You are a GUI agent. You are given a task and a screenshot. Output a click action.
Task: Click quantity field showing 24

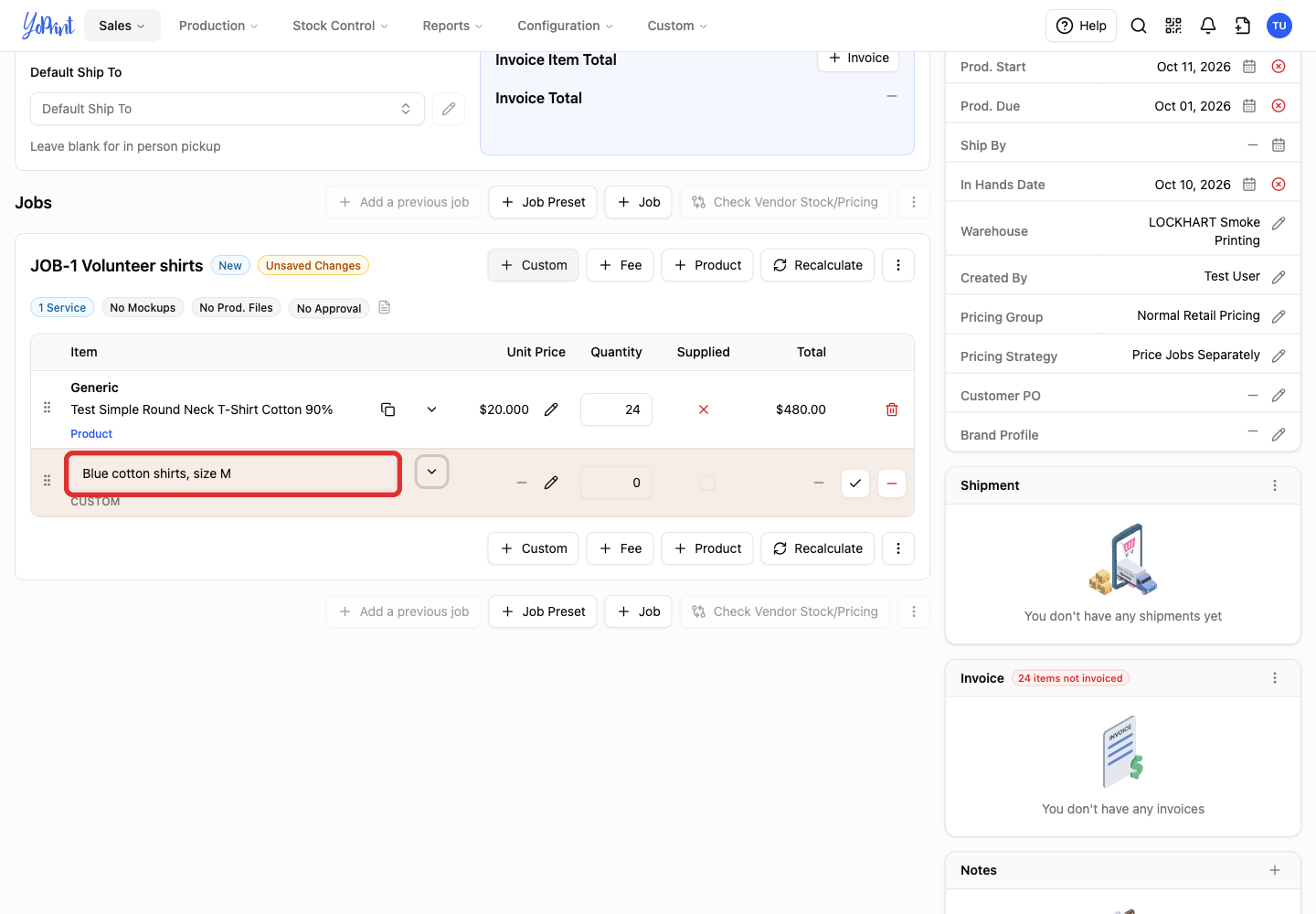pyautogui.click(x=616, y=409)
